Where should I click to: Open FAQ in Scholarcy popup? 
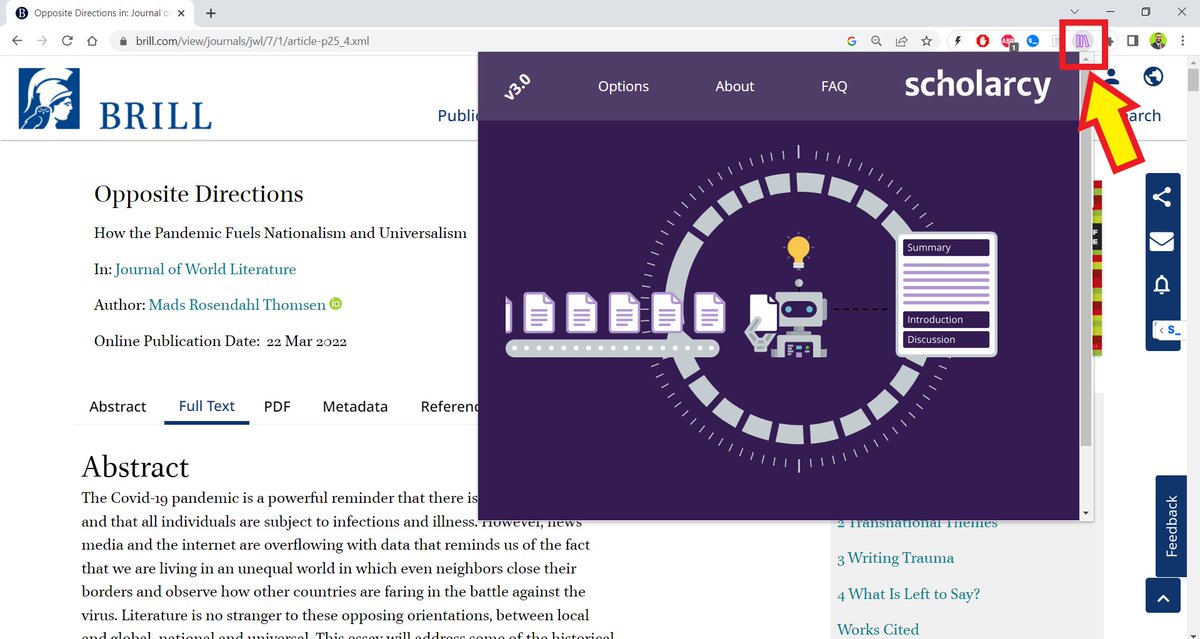click(x=834, y=86)
